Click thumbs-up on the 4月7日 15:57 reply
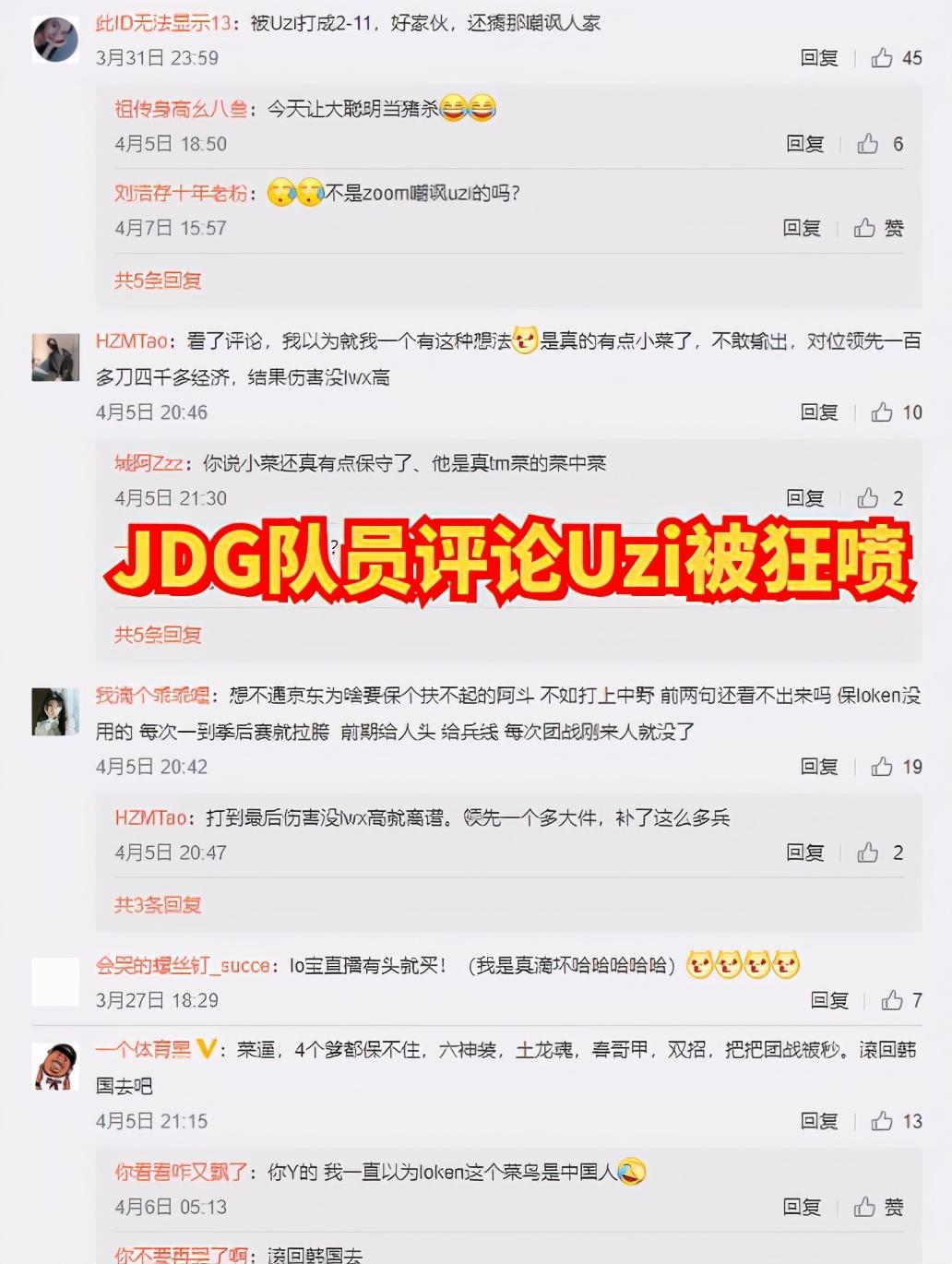Viewport: 952px width, 1264px height. coord(878,228)
